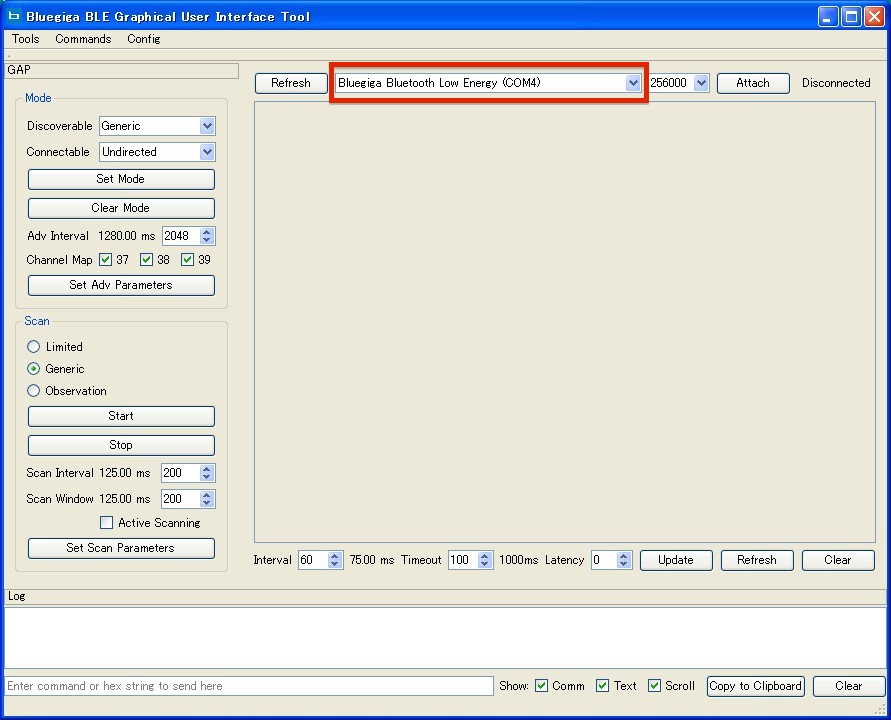This screenshot has width=891, height=720.
Task: Start scanning with the Start button
Action: (121, 416)
